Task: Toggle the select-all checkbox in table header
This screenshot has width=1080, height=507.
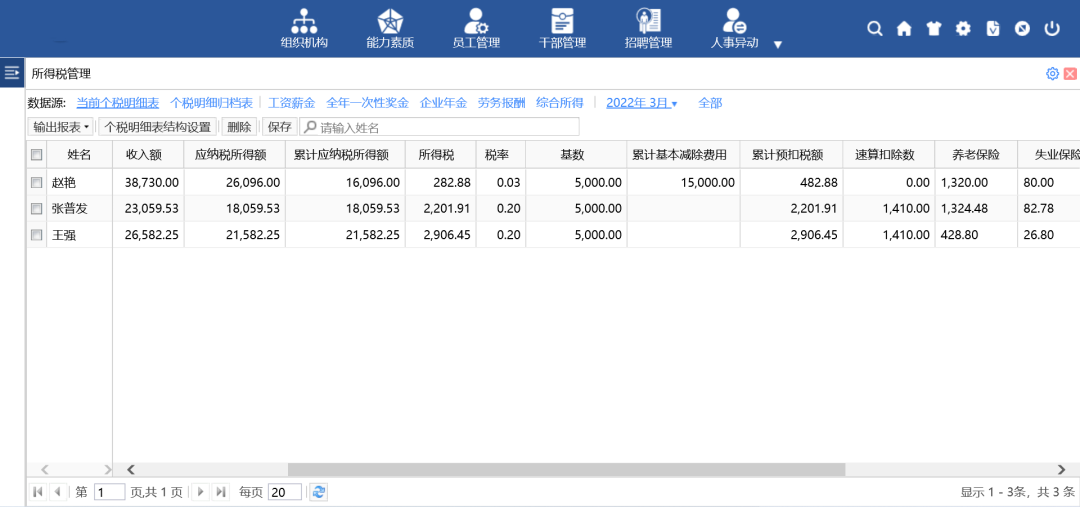Action: point(37,155)
